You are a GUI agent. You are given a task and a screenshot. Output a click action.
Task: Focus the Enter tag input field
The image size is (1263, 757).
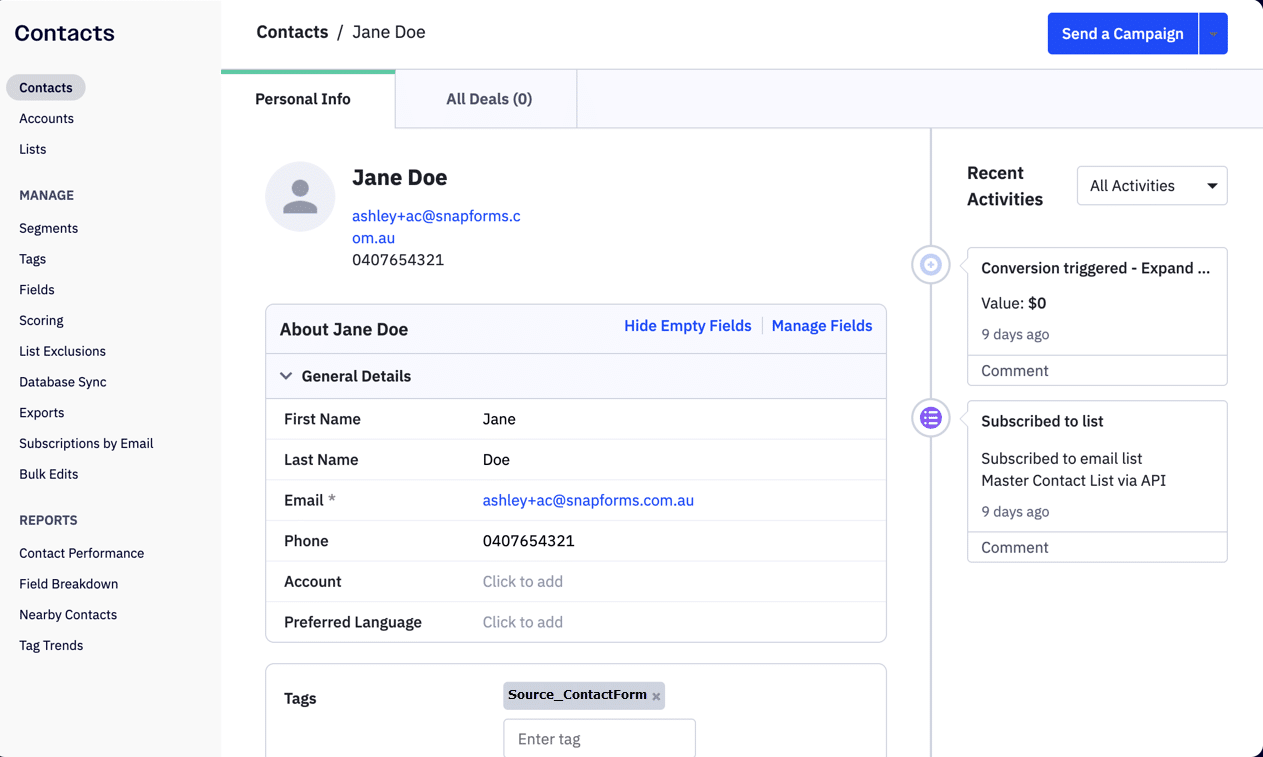tap(599, 739)
